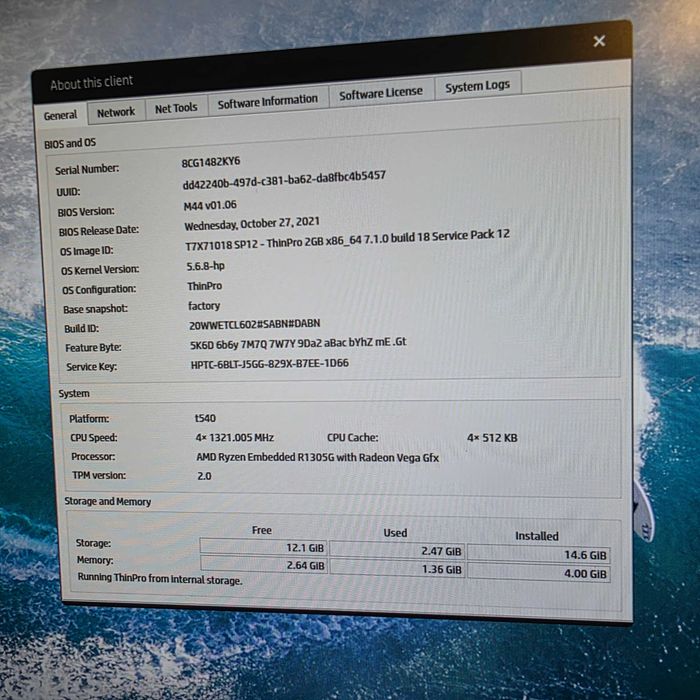Click Base snapshot value factory
Screen dimensions: 700x700
click(x=204, y=306)
